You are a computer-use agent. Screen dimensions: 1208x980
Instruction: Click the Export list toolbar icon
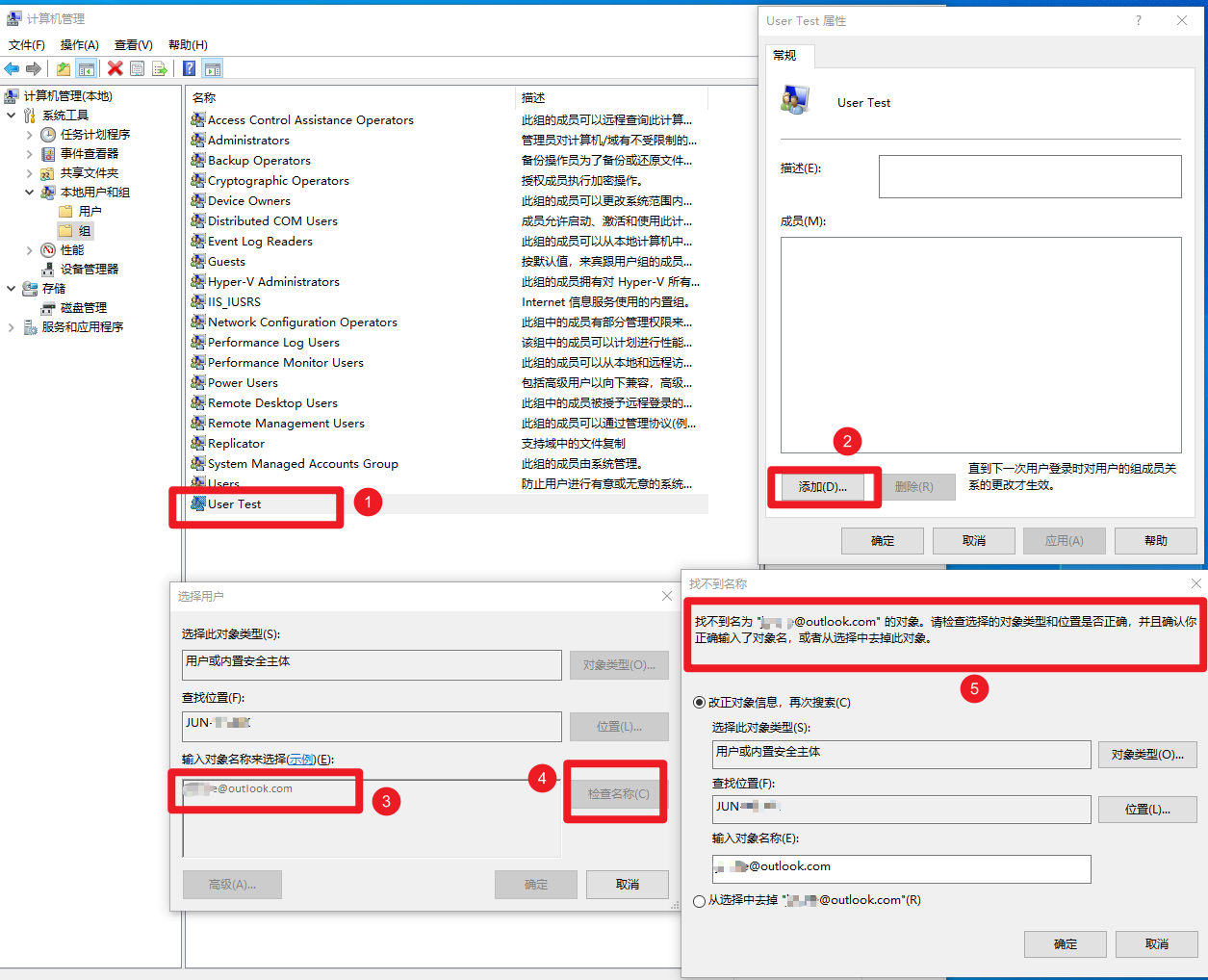(x=160, y=68)
